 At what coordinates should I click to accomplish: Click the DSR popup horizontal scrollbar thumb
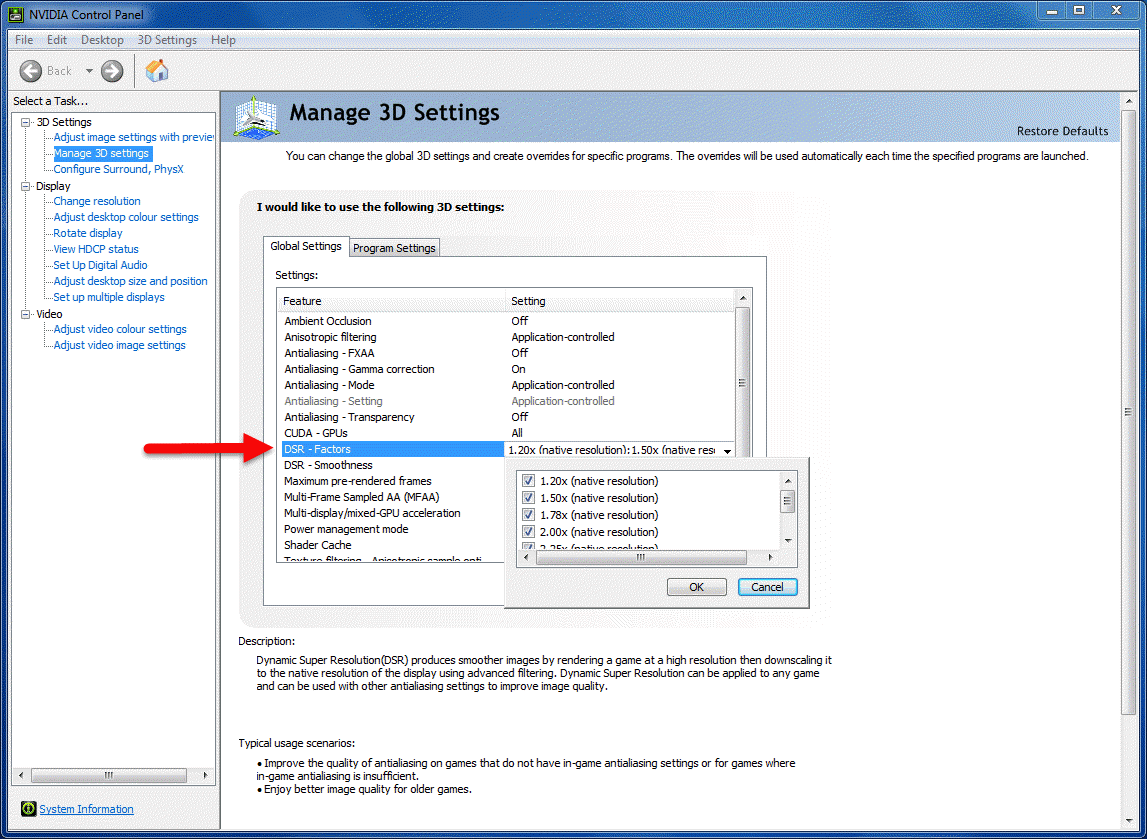pos(641,557)
